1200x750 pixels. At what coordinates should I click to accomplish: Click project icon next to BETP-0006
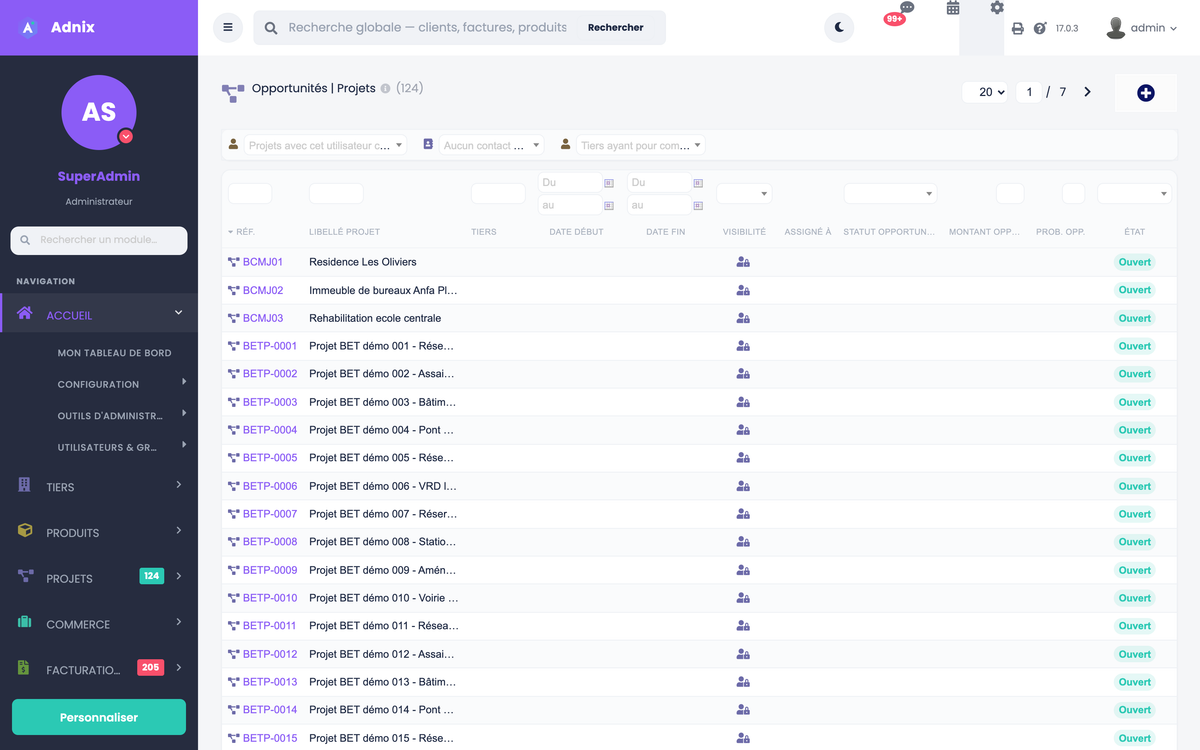click(x=234, y=486)
